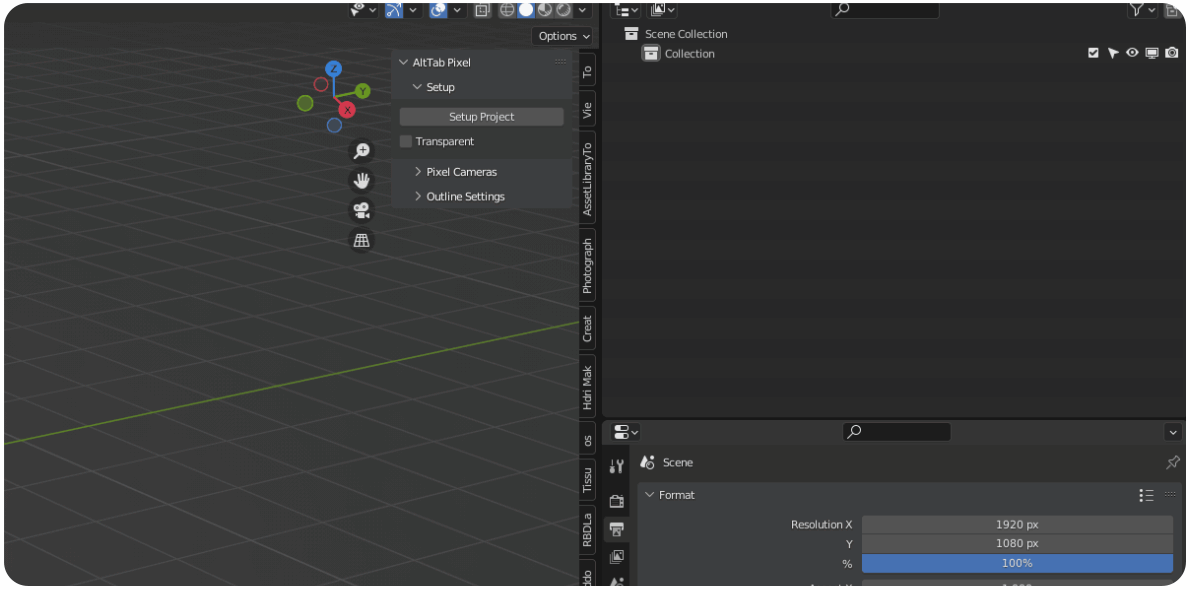Expand the Pixel Cameras subpanel

[x=418, y=172]
